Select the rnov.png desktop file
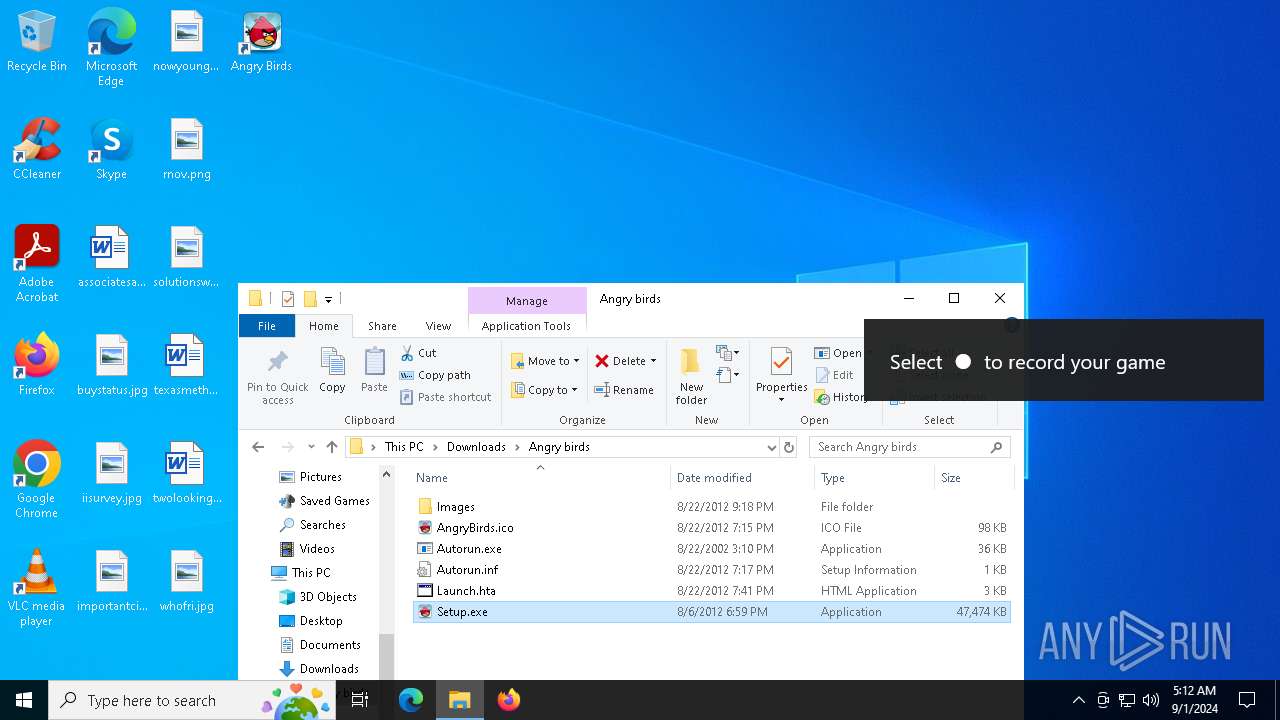Screen dimensions: 1280x720 click(186, 150)
